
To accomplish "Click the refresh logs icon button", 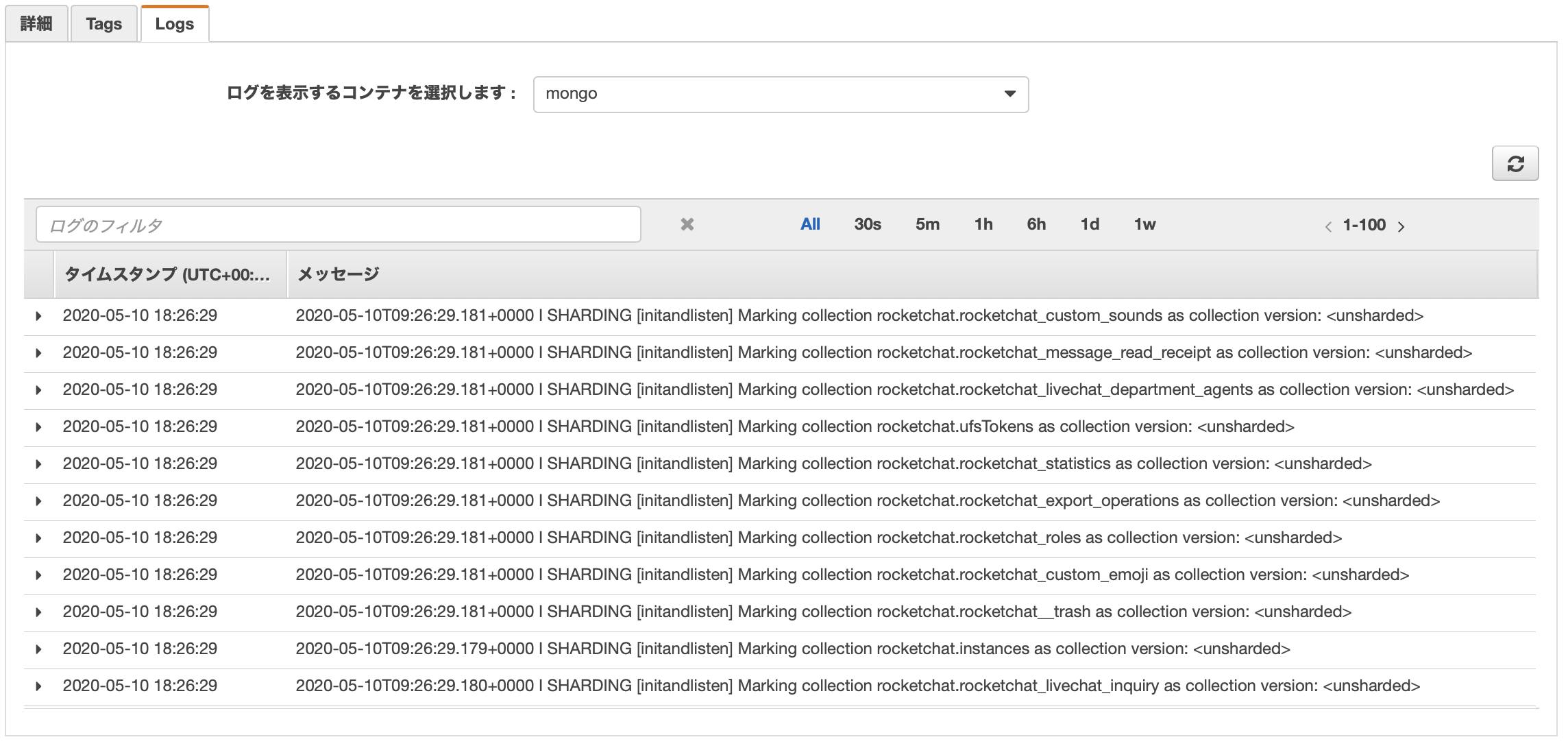I will (x=1515, y=164).
